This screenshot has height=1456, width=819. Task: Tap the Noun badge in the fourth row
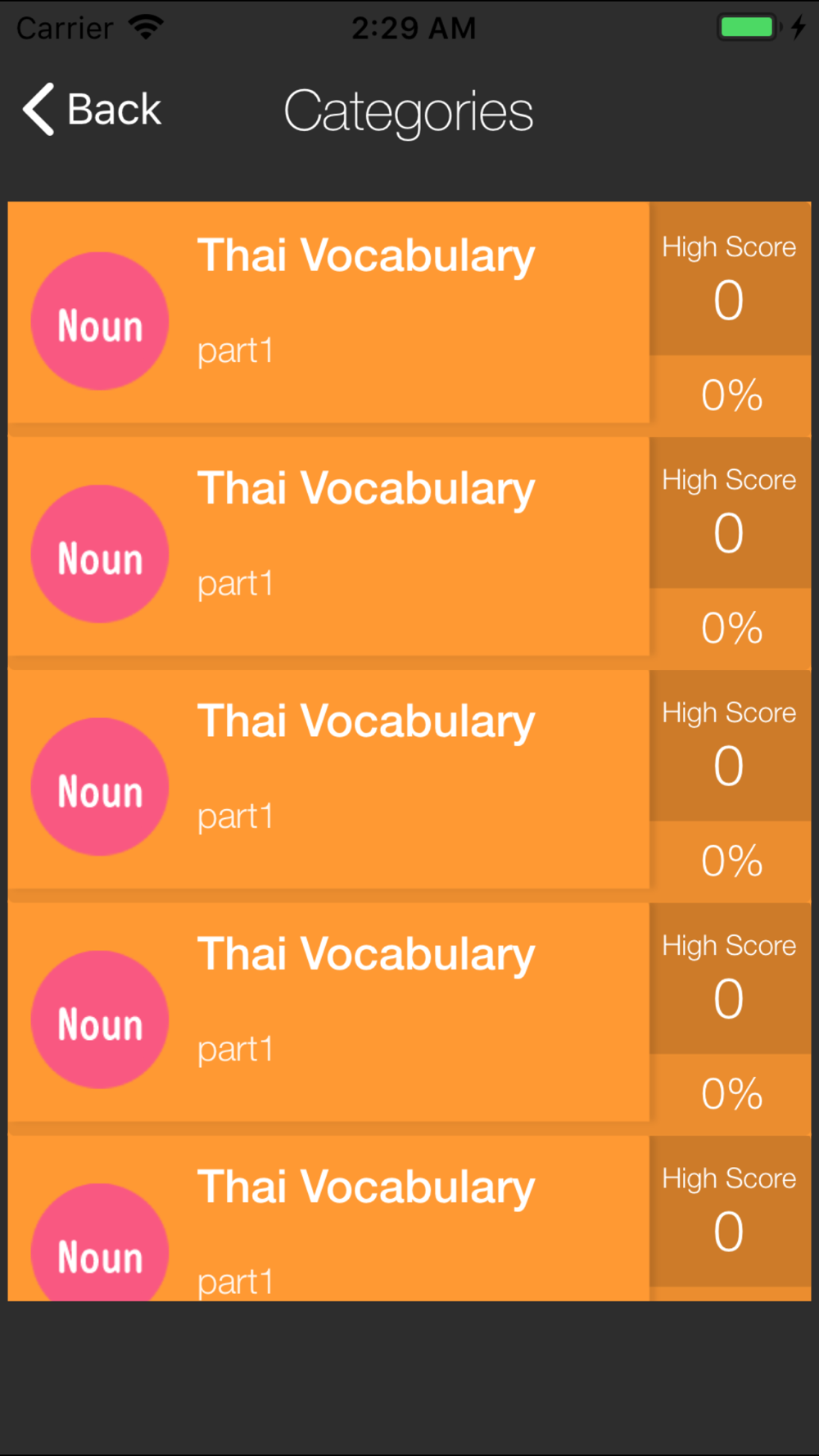click(100, 1020)
